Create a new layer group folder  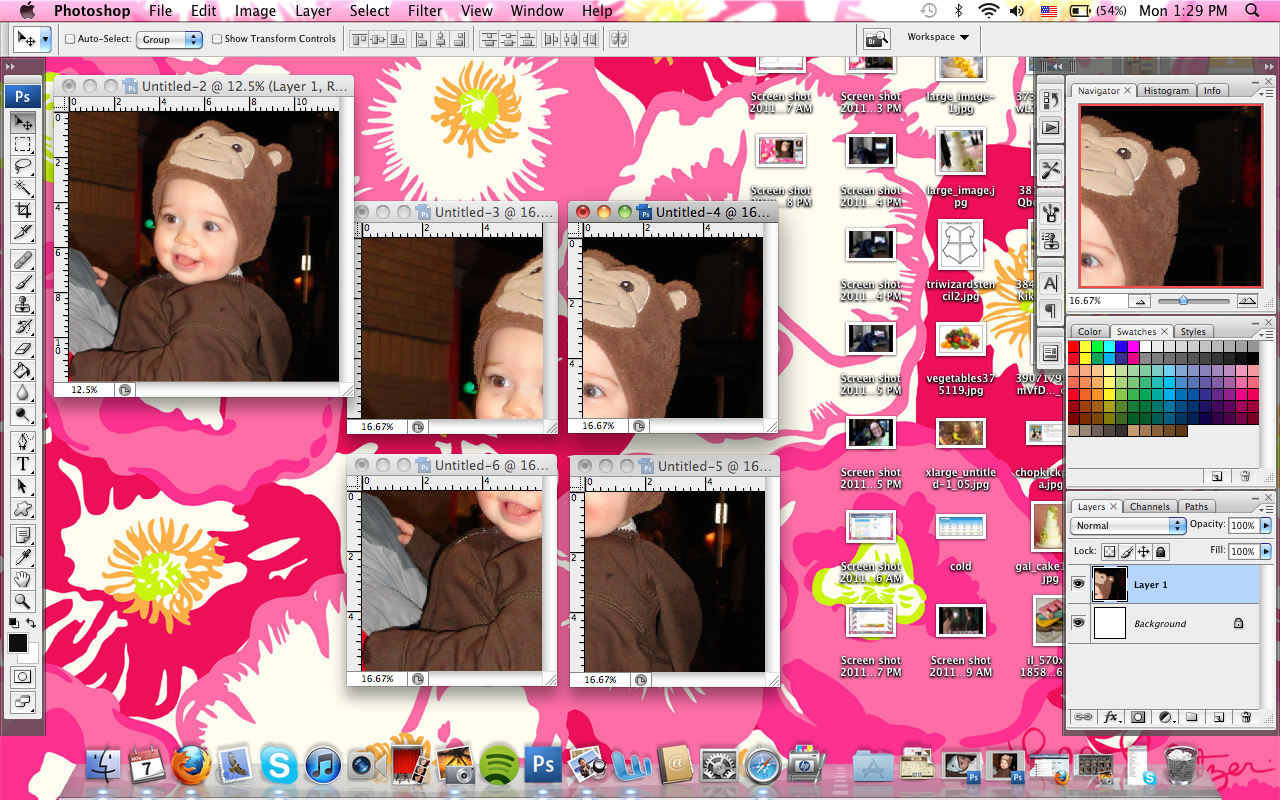[1192, 716]
